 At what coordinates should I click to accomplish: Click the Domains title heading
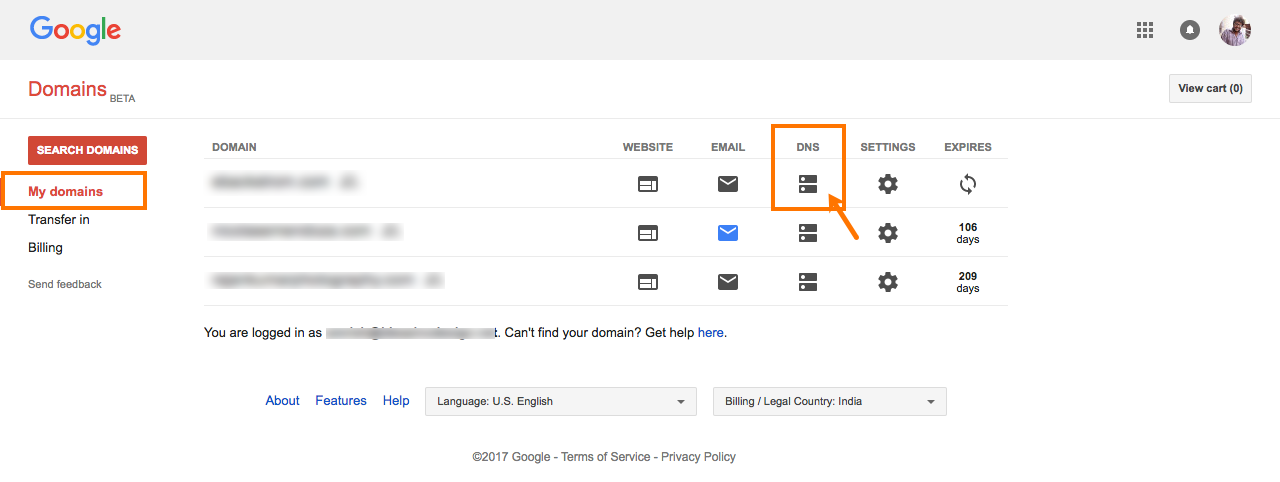pos(67,89)
